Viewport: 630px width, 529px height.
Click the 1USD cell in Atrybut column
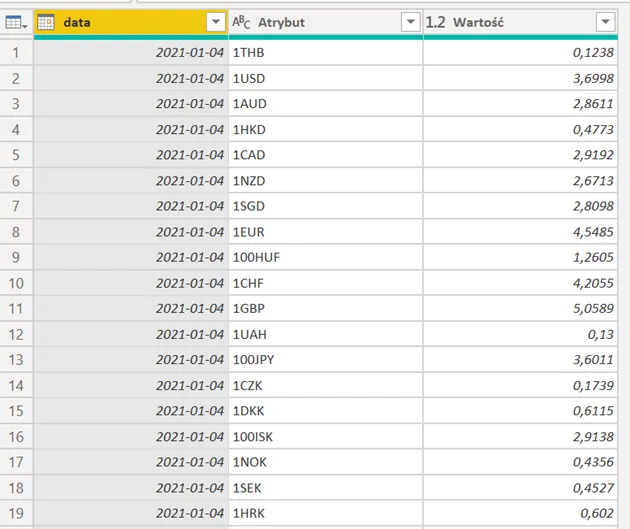(x=324, y=78)
